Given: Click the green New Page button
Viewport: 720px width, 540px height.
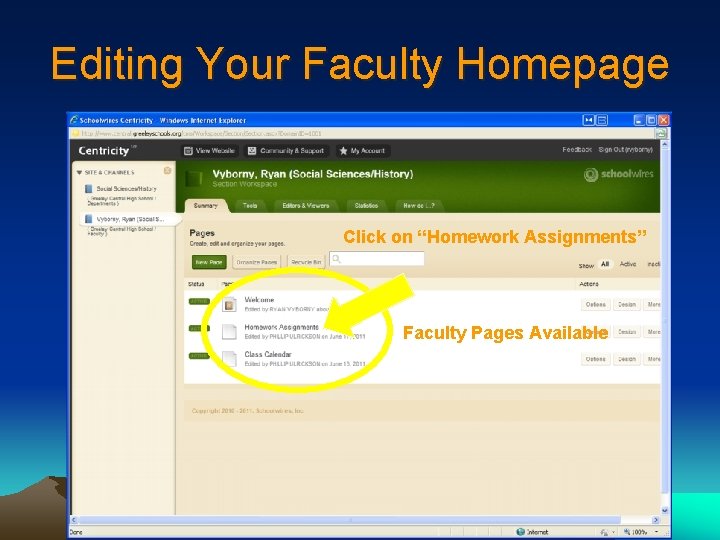Looking at the screenshot, I should (x=209, y=262).
